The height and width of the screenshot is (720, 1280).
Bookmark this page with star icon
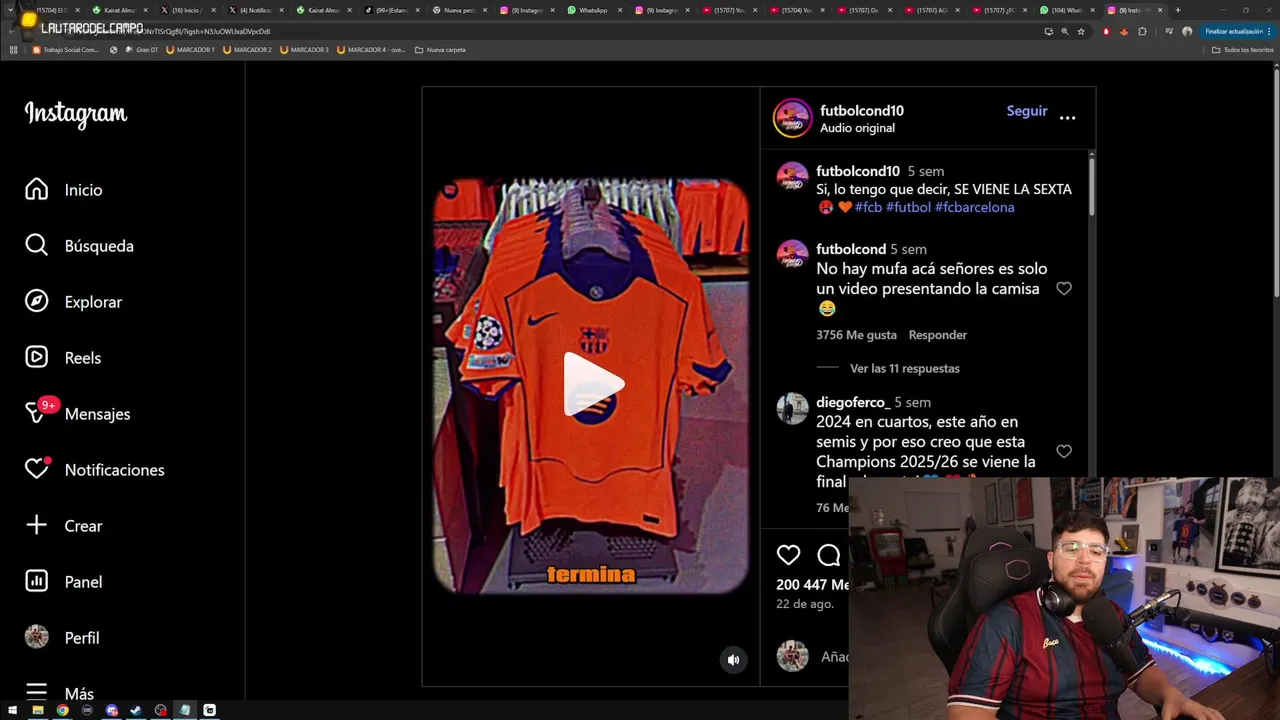[1081, 31]
